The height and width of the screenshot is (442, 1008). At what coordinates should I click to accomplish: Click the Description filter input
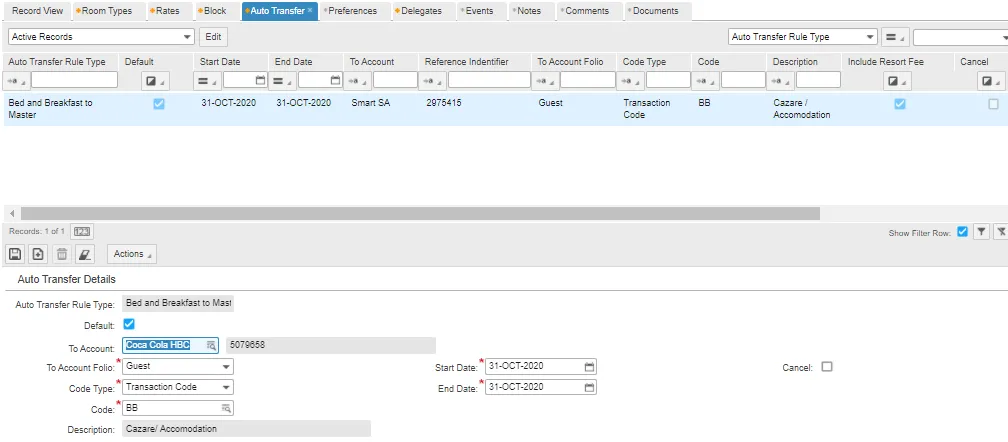(x=818, y=80)
